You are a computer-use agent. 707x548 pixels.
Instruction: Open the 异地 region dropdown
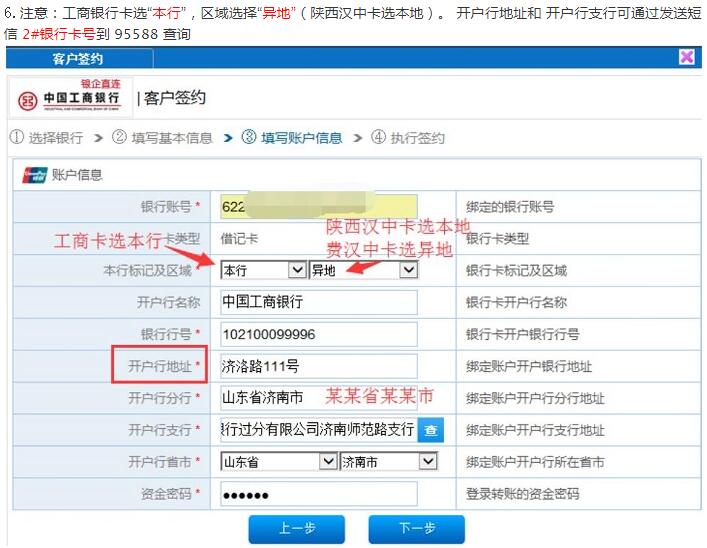(x=363, y=270)
